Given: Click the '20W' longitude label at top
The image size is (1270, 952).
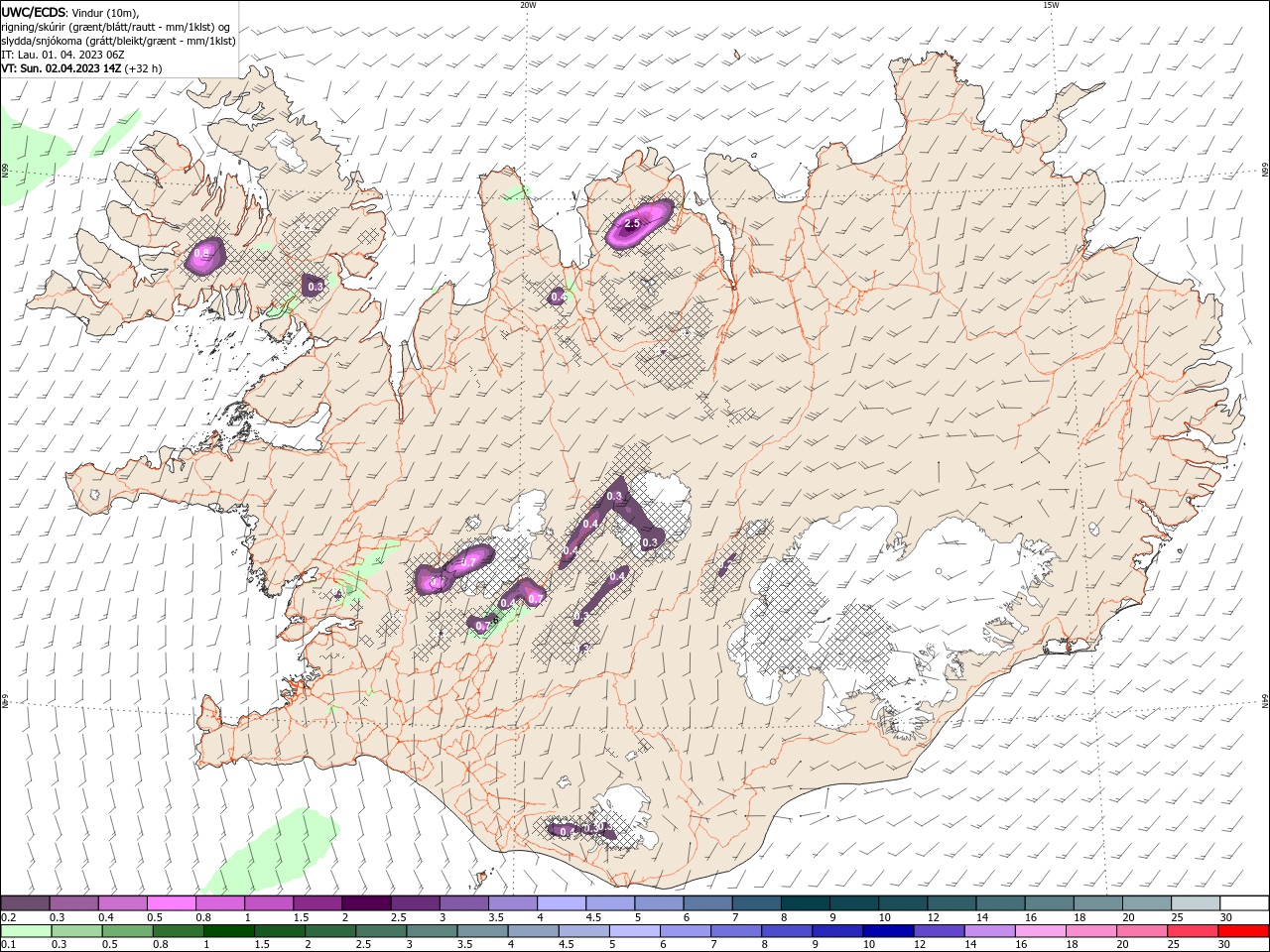Looking at the screenshot, I should coord(528,5).
